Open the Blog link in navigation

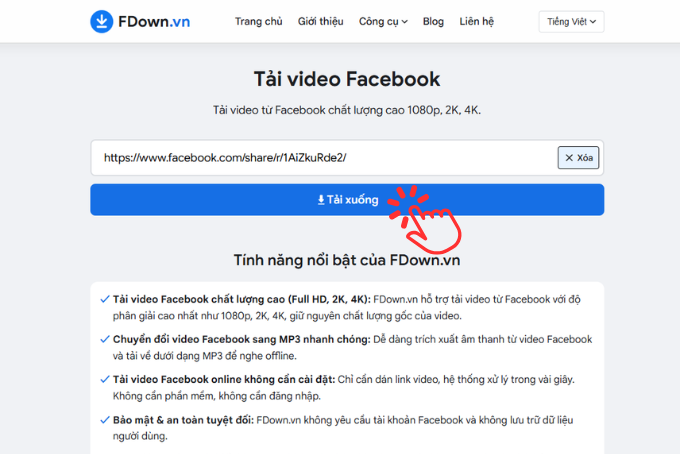pyautogui.click(x=433, y=21)
